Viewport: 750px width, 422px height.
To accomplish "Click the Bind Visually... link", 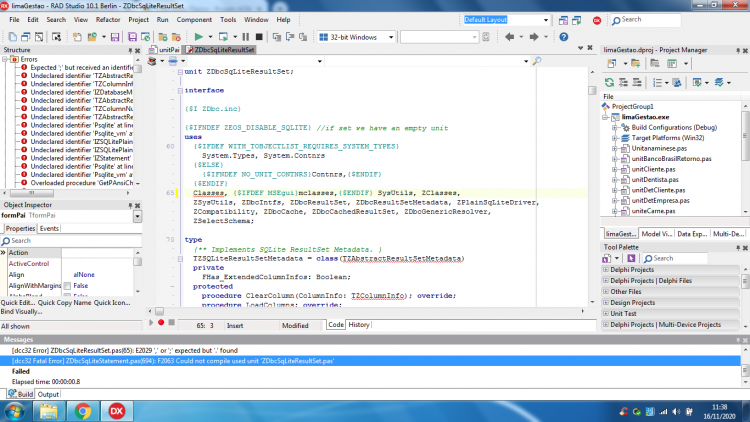I will [x=22, y=312].
